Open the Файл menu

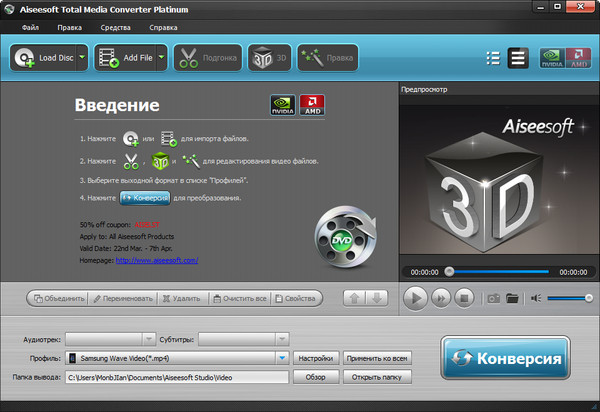tap(31, 27)
